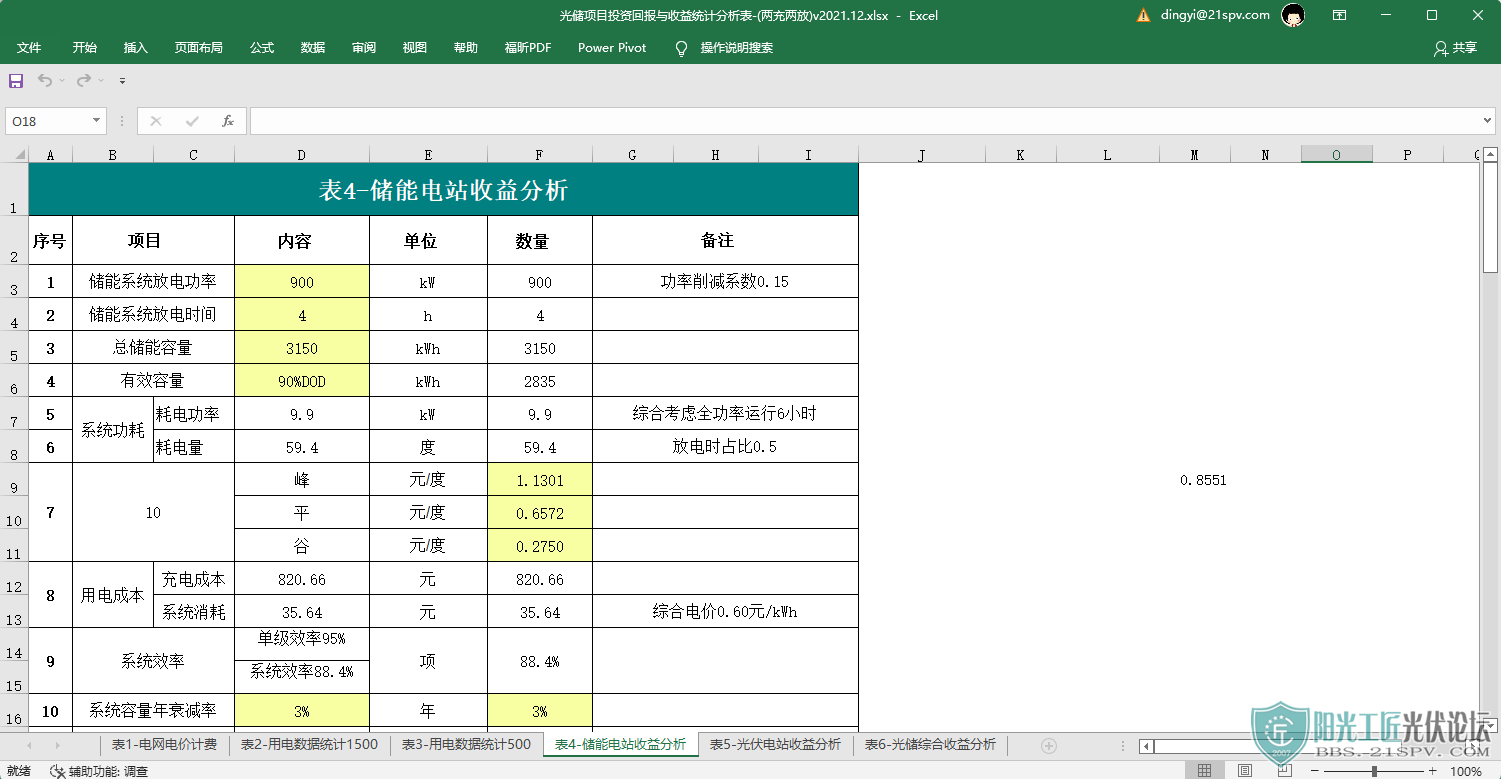The image size is (1501, 779).
Task: Open zoom dialog via 100% label
Action: 1465,771
